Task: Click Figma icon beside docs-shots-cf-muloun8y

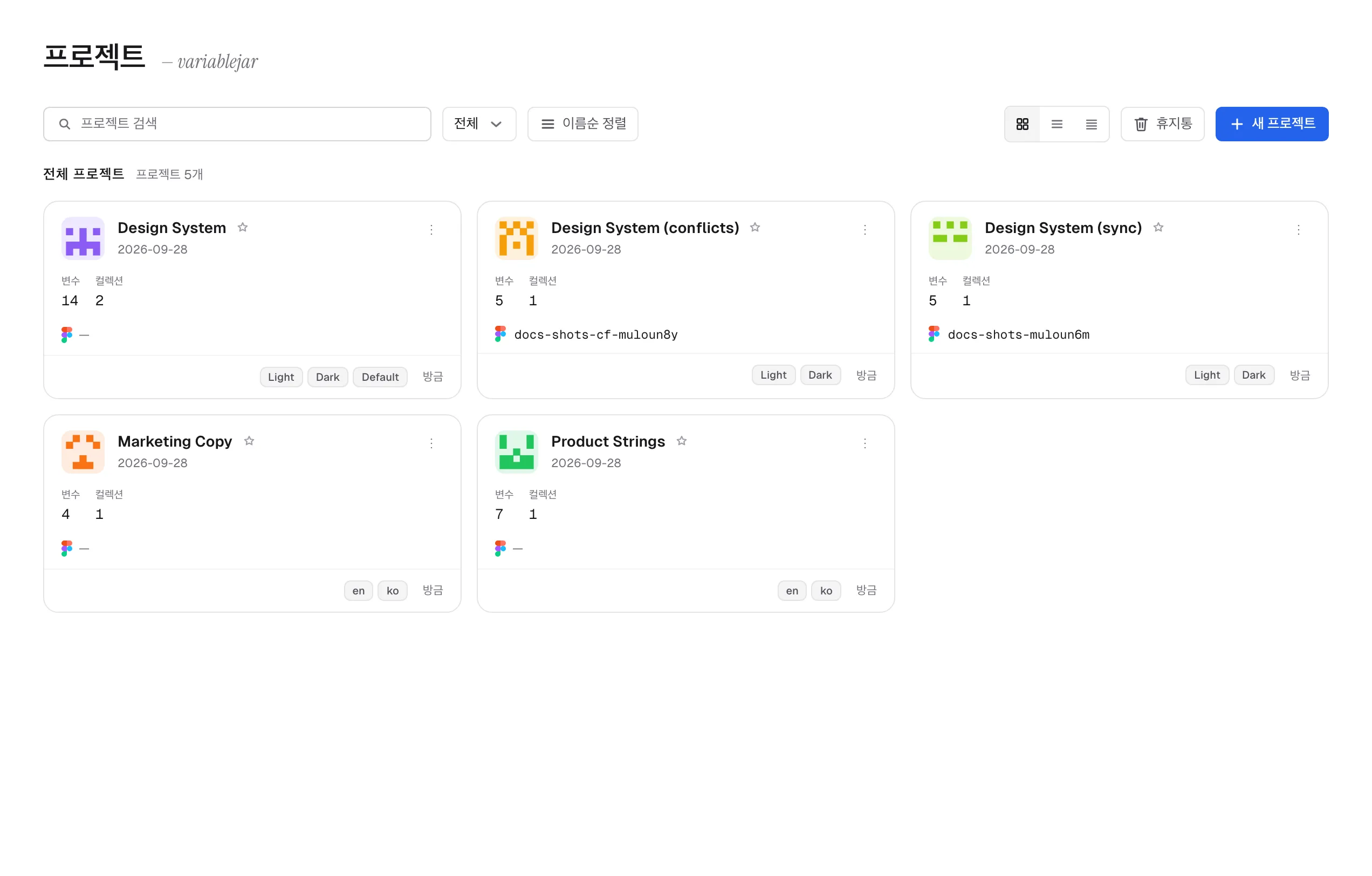Action: pyautogui.click(x=501, y=334)
